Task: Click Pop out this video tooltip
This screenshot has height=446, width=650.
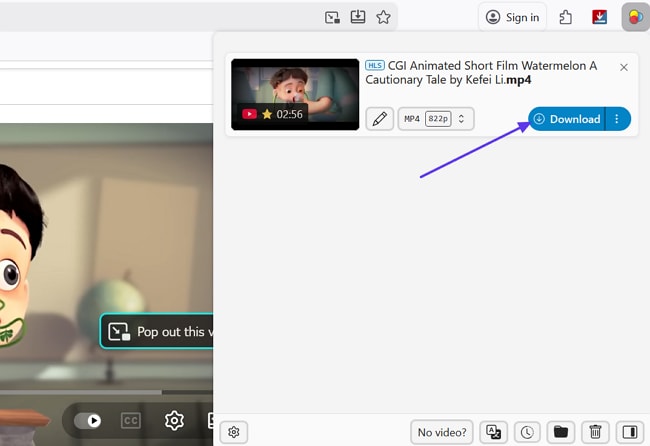Action: (157, 331)
